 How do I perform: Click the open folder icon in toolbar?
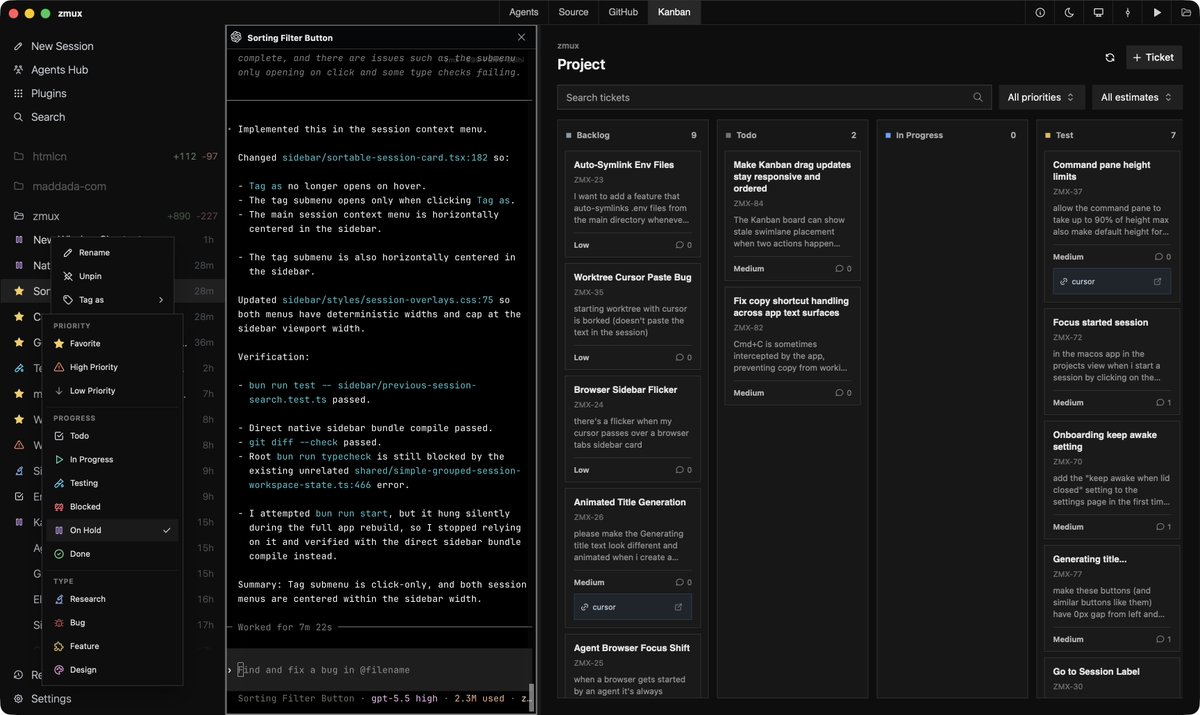[1186, 13]
